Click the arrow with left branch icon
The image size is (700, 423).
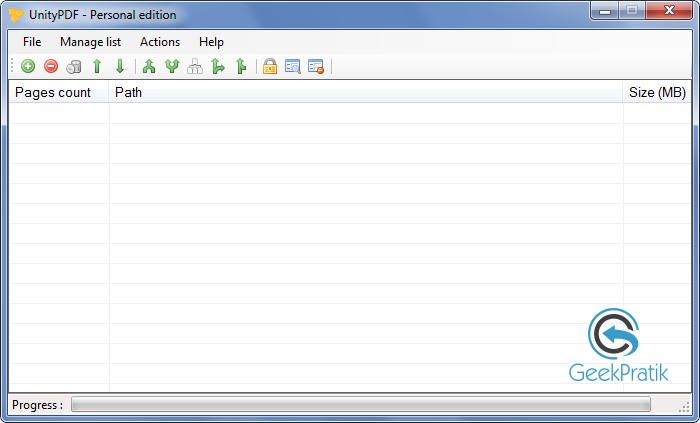coord(241,66)
